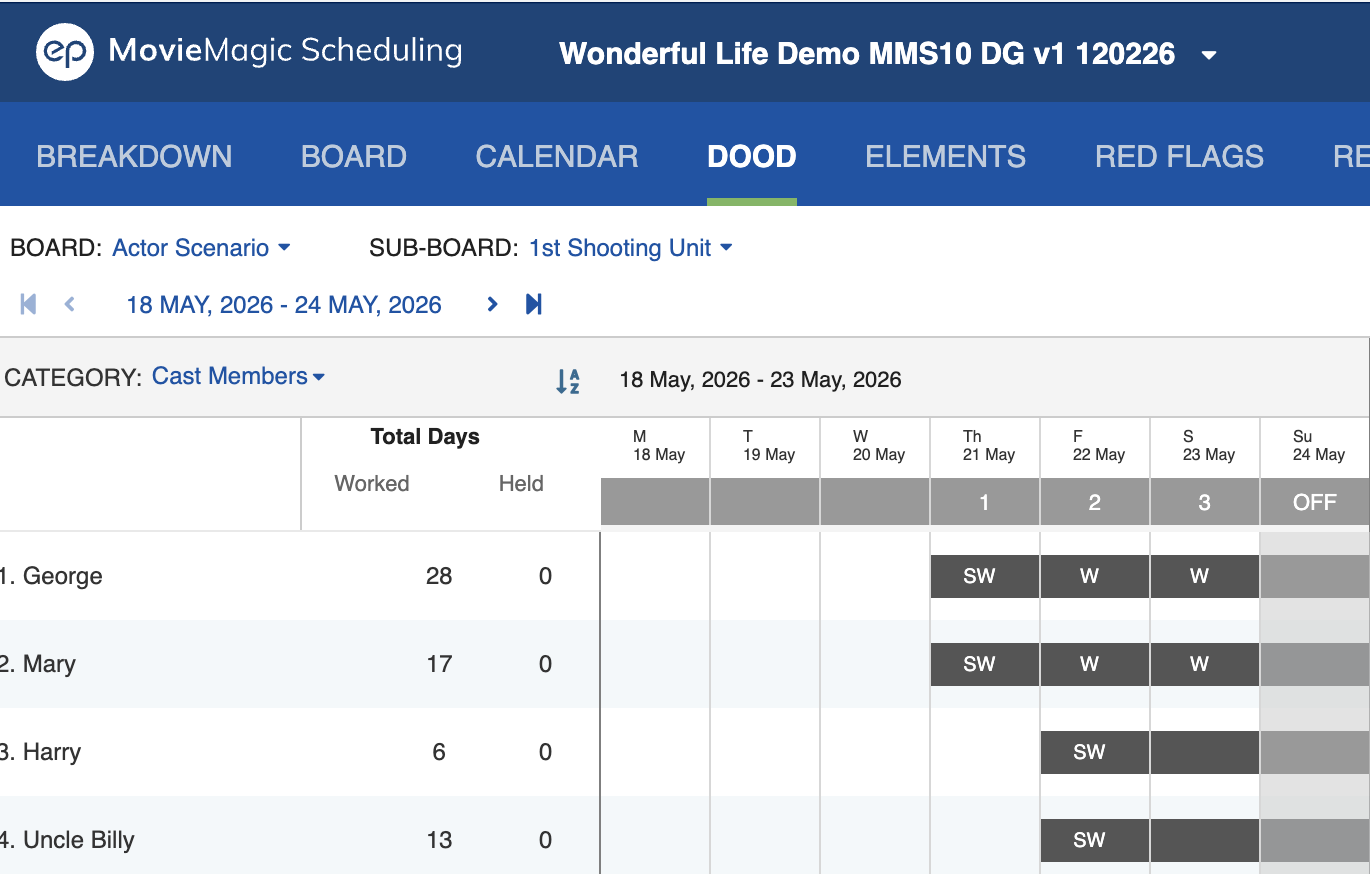Click Uncle Billy's SW work status cell
Viewport: 1370px width, 874px height.
[1094, 840]
